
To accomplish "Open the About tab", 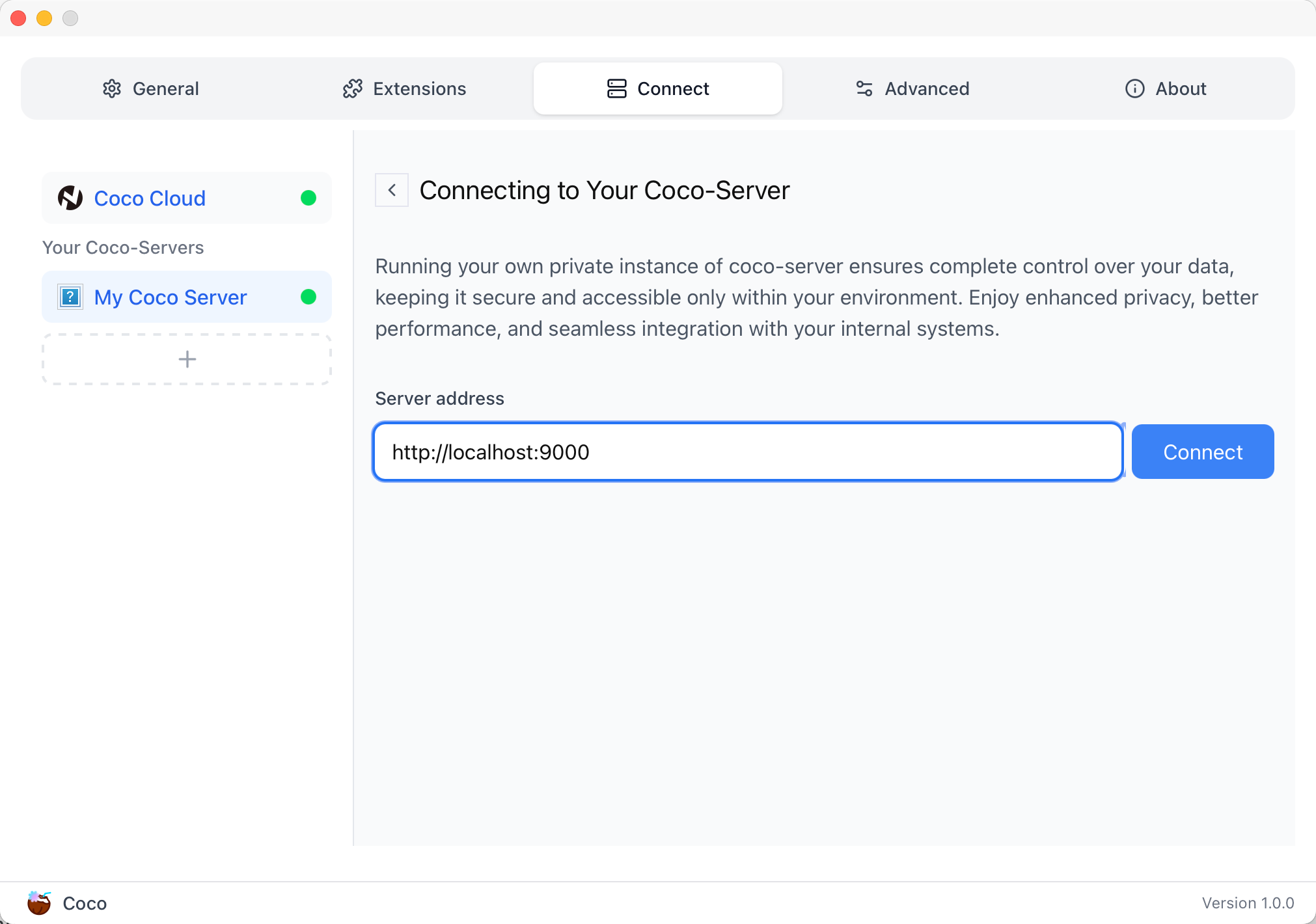I will tap(1166, 88).
